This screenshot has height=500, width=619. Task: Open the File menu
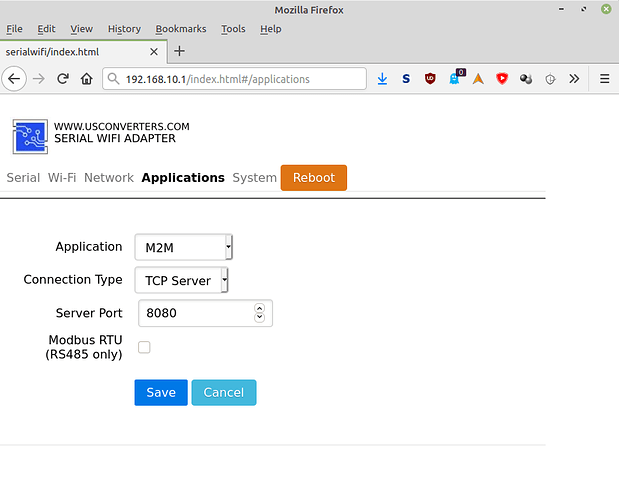point(14,29)
